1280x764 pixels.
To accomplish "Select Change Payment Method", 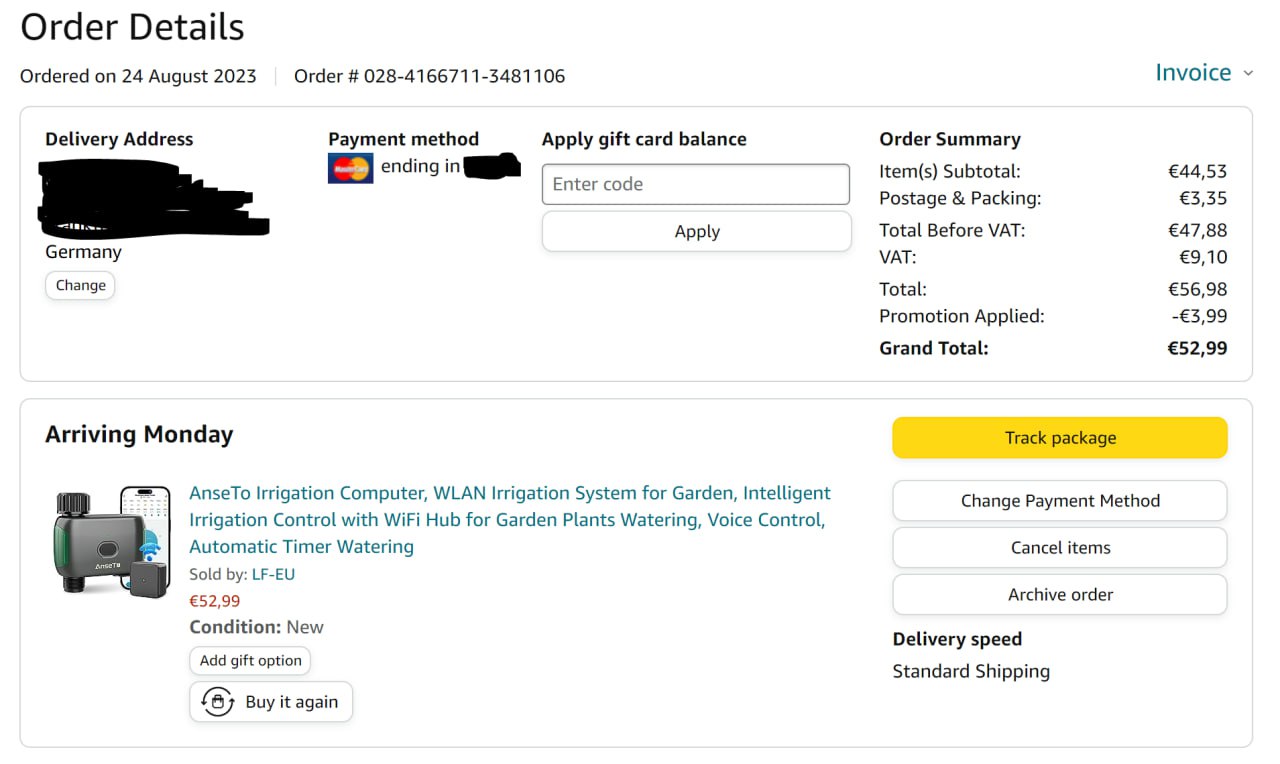I will (1059, 501).
